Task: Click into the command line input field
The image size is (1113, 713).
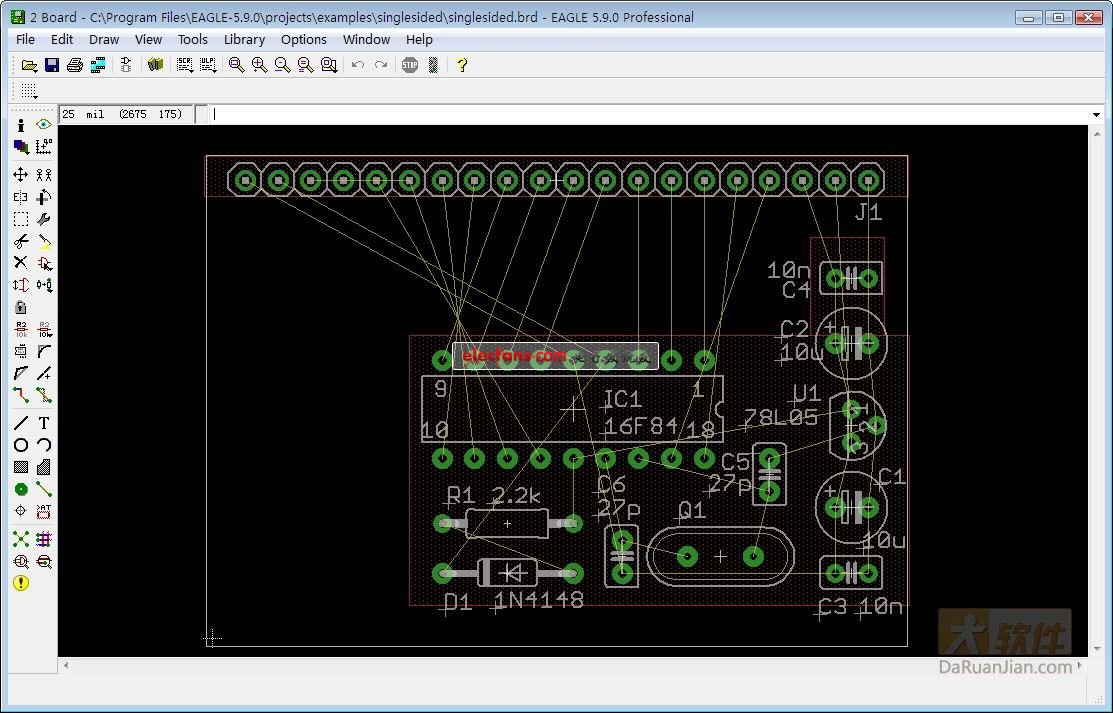Action: click(x=650, y=115)
